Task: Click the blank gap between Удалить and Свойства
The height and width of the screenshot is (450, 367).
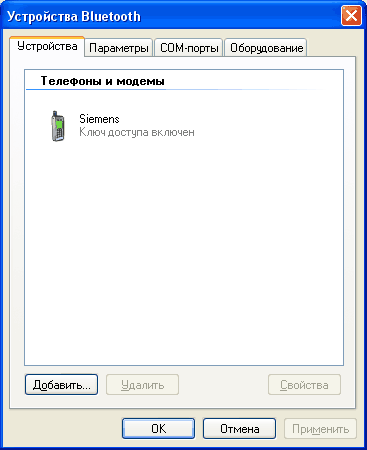Action: click(223, 385)
